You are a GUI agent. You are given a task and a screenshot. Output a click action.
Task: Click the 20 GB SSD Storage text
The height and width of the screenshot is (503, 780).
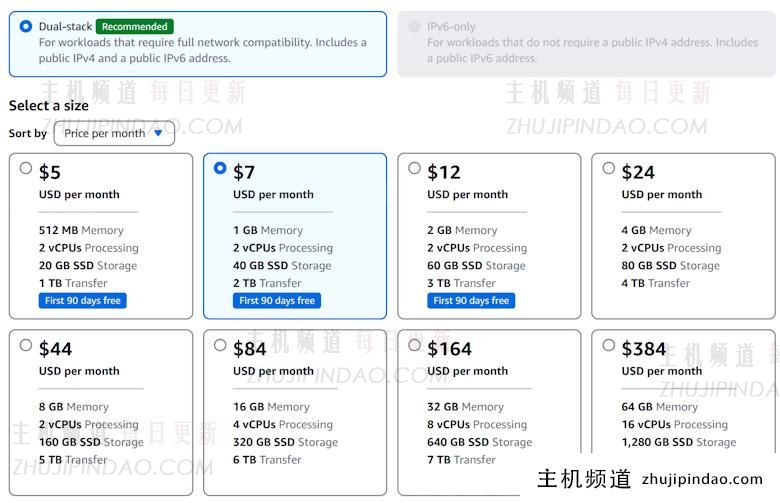(88, 266)
